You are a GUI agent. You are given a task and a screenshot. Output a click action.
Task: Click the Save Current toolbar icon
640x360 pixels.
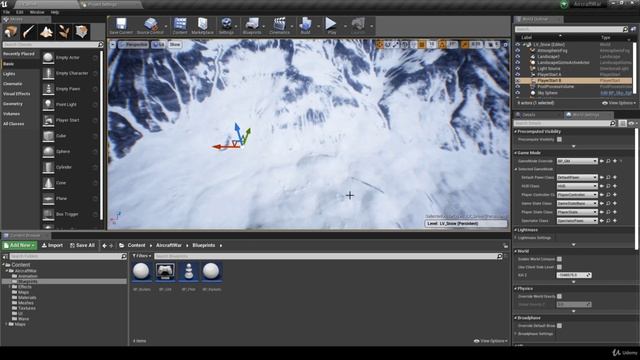point(121,24)
